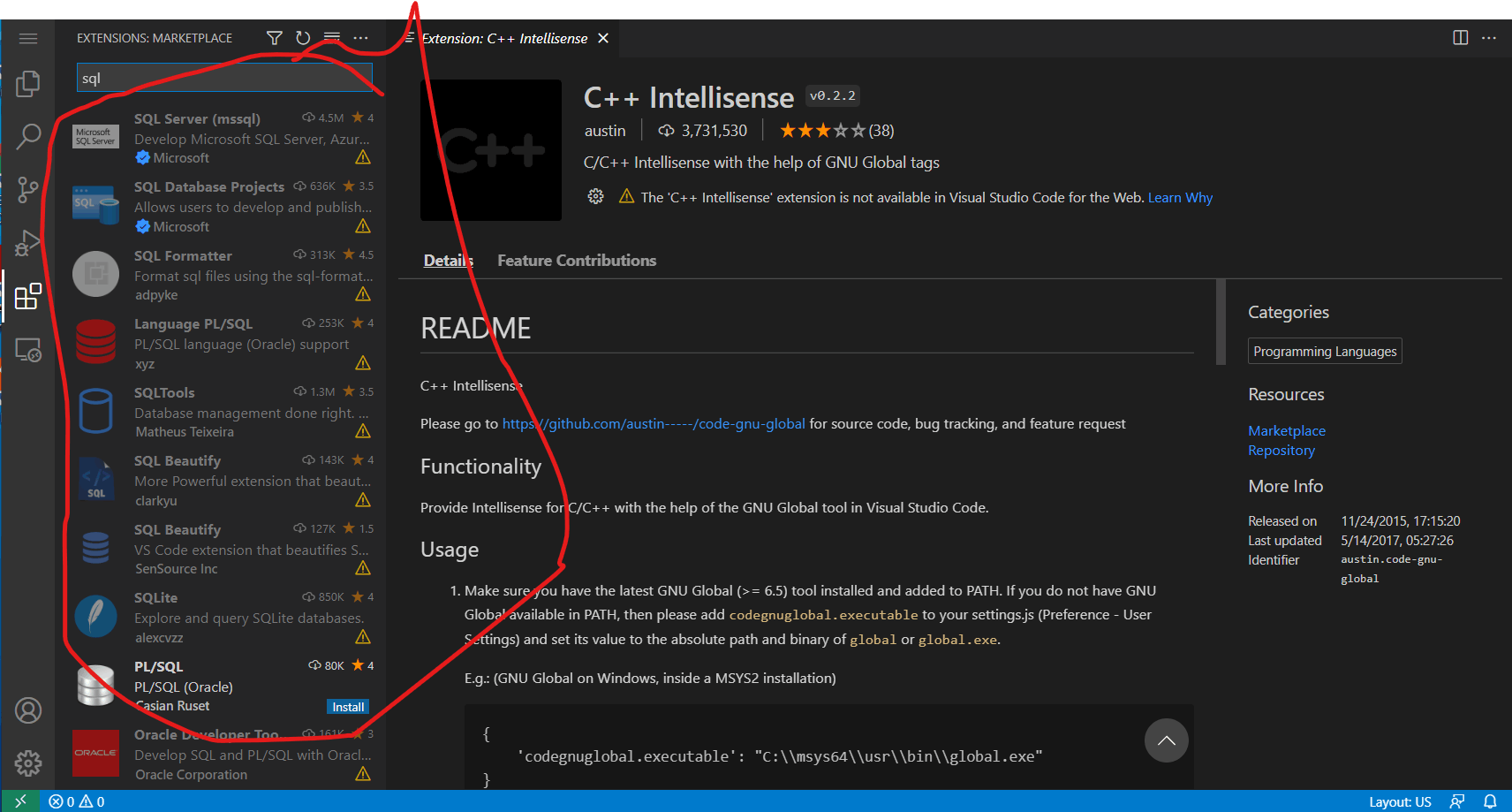This screenshot has height=812, width=1512.
Task: Click the version badge v0.2.2
Action: (x=832, y=95)
